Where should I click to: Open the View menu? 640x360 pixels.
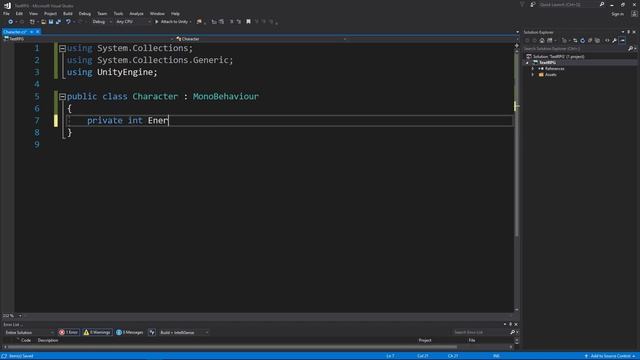[x=33, y=13]
